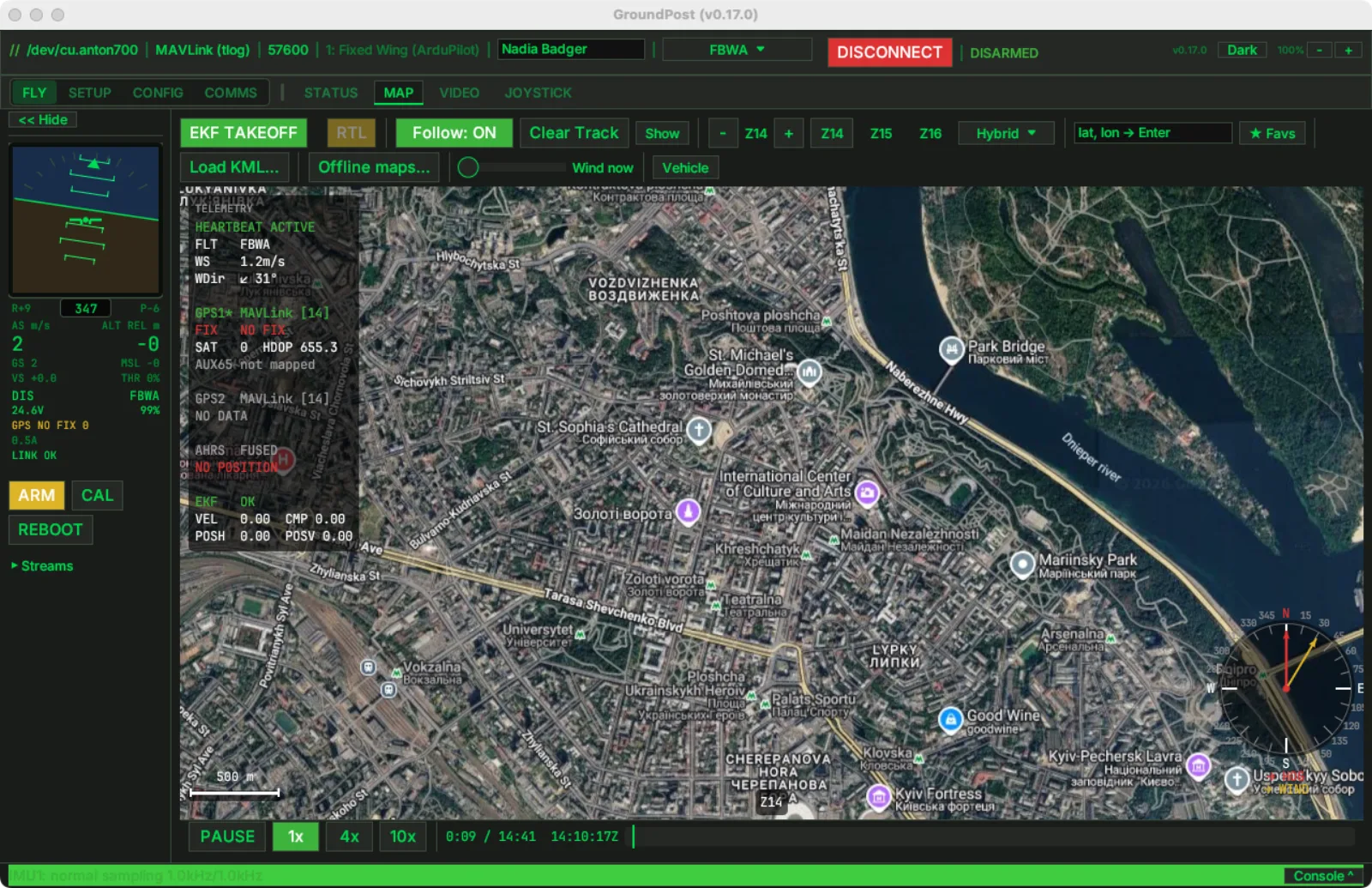Viewport: 1372px width, 888px height.
Task: Click the Kyiv-Pechersk Lavra marker icon
Action: pos(1199,765)
